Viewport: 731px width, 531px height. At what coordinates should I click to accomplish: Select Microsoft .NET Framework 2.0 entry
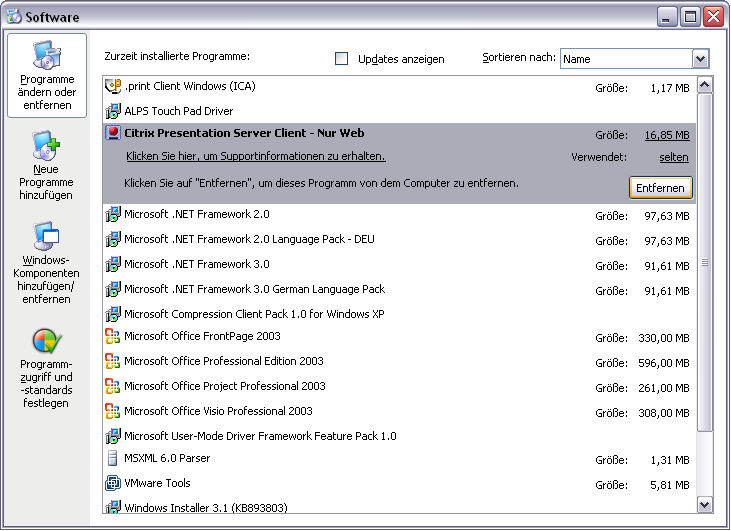coord(399,214)
